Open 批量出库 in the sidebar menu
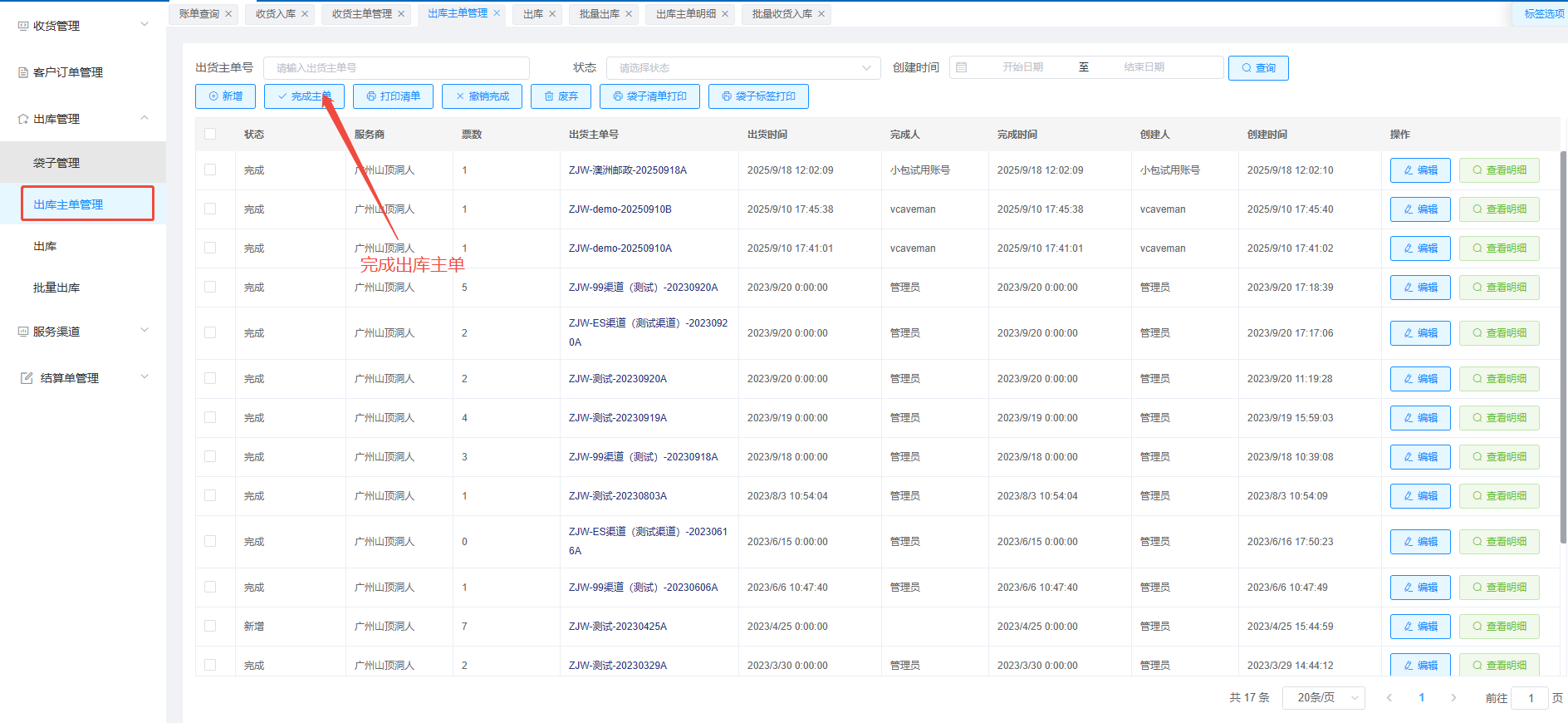1568x723 pixels. [56, 288]
